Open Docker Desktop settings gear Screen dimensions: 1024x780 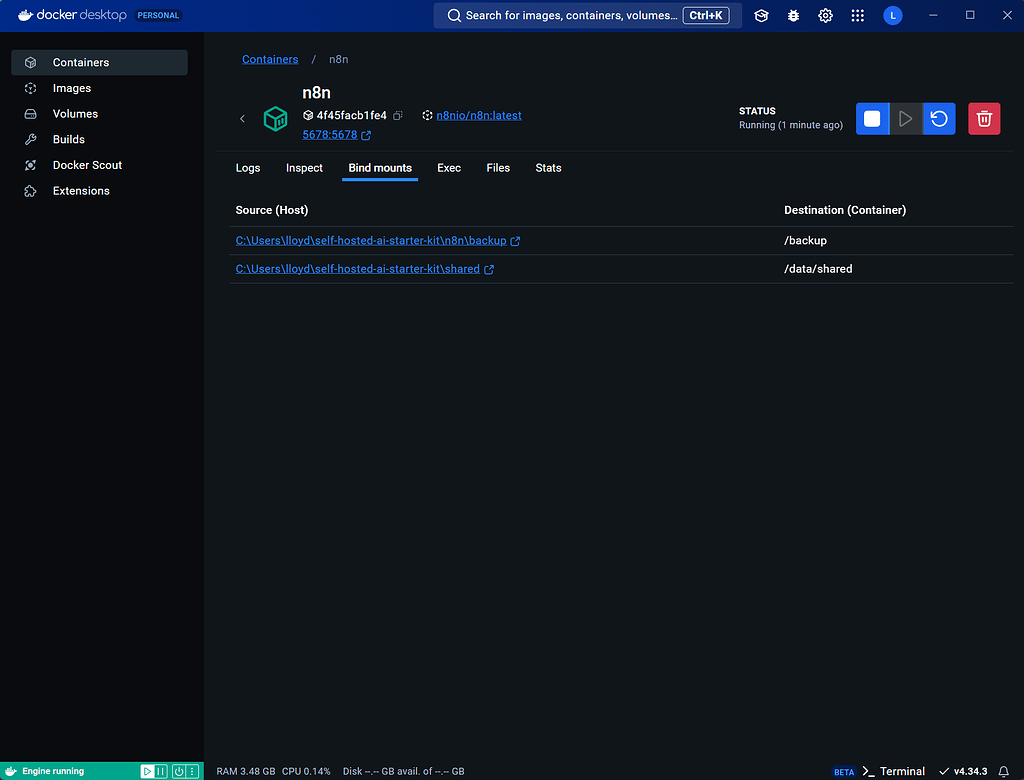[x=825, y=15]
